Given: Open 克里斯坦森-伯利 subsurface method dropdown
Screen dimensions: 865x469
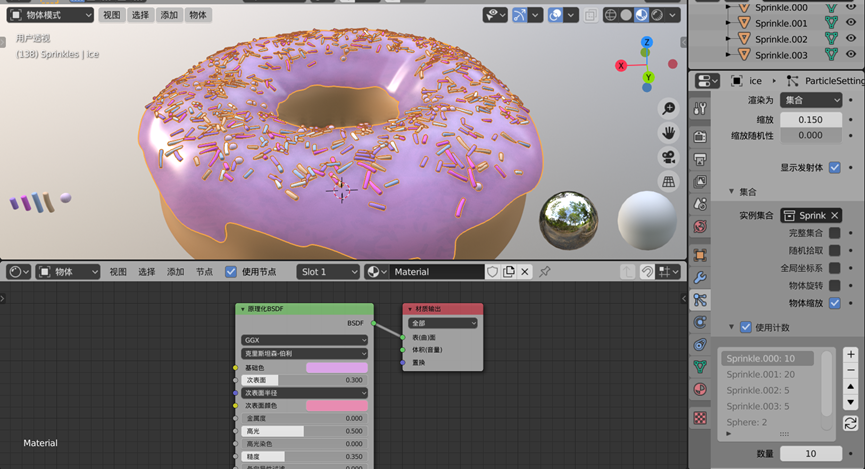Looking at the screenshot, I should [x=304, y=353].
